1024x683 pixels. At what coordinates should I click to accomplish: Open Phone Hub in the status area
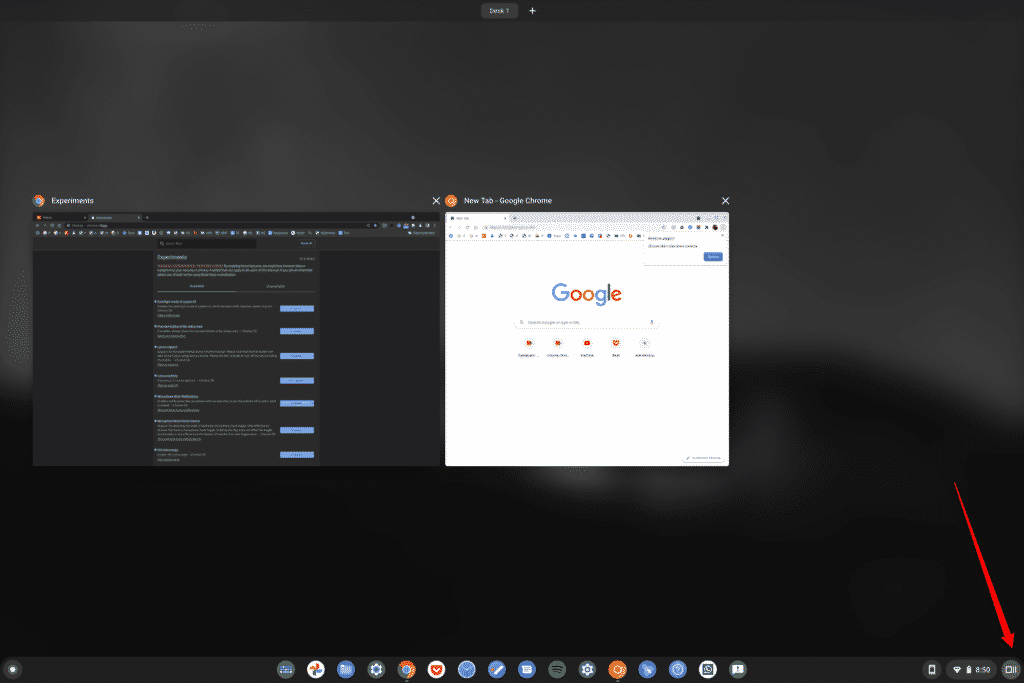click(x=931, y=669)
